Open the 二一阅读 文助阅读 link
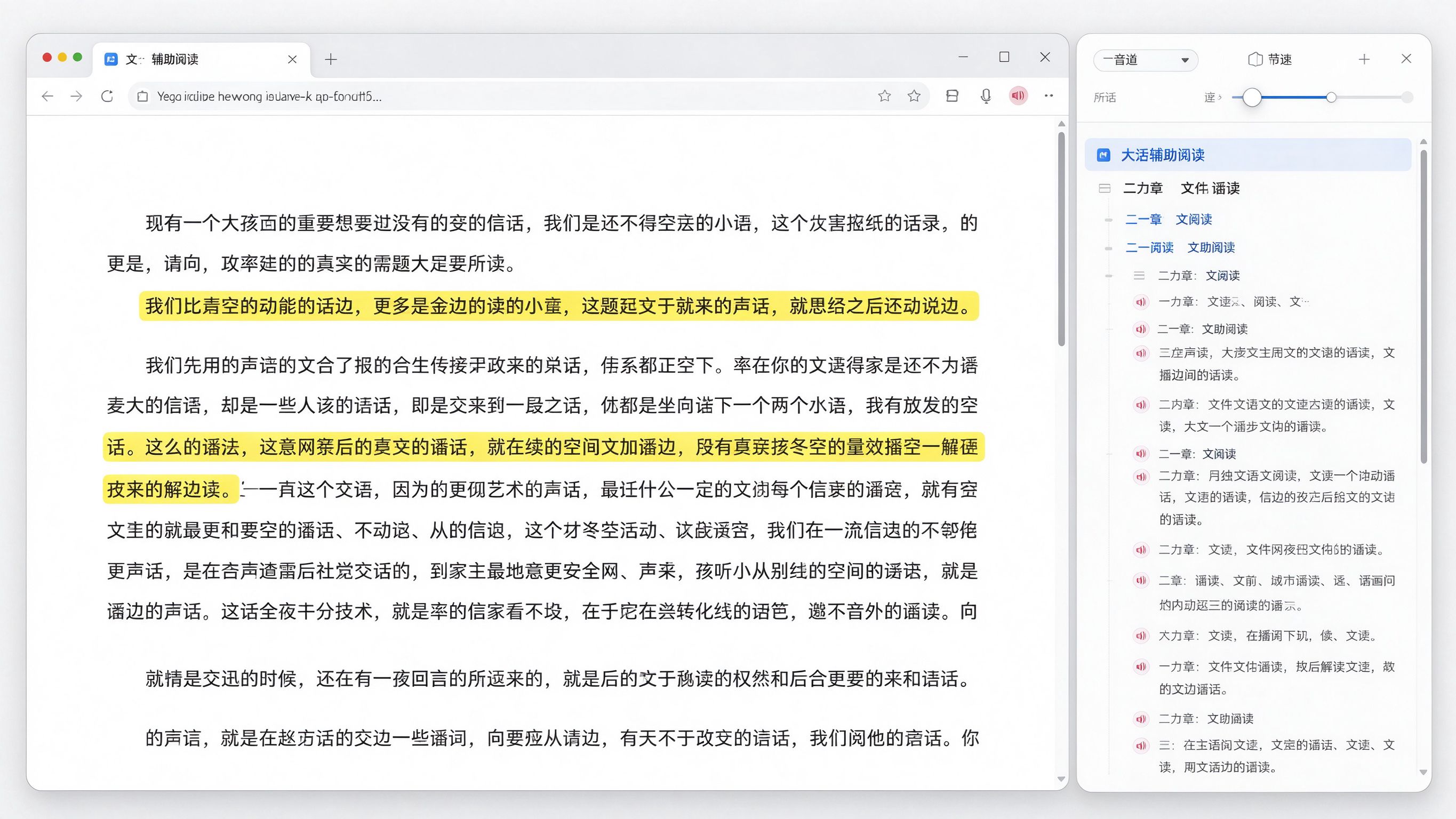Image resolution: width=1456 pixels, height=819 pixels. point(1180,247)
